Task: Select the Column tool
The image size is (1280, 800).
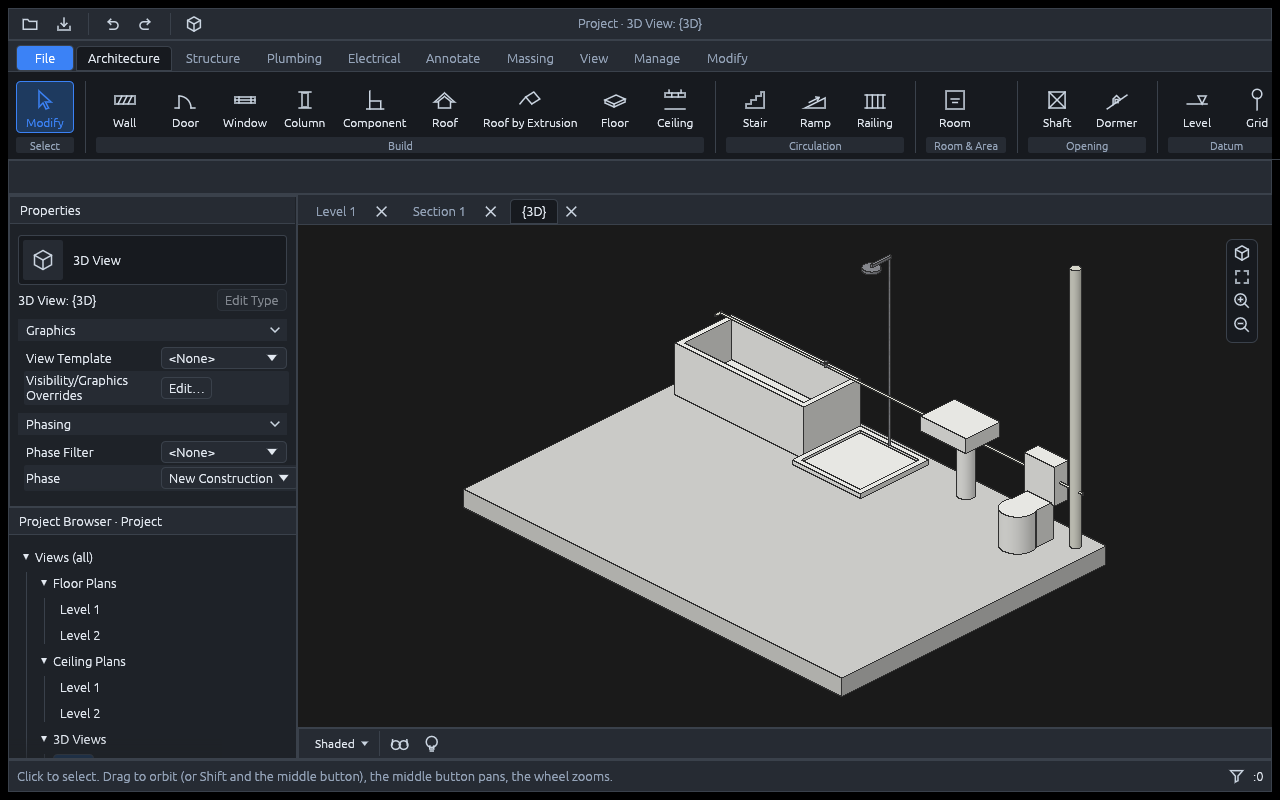Action: [305, 108]
